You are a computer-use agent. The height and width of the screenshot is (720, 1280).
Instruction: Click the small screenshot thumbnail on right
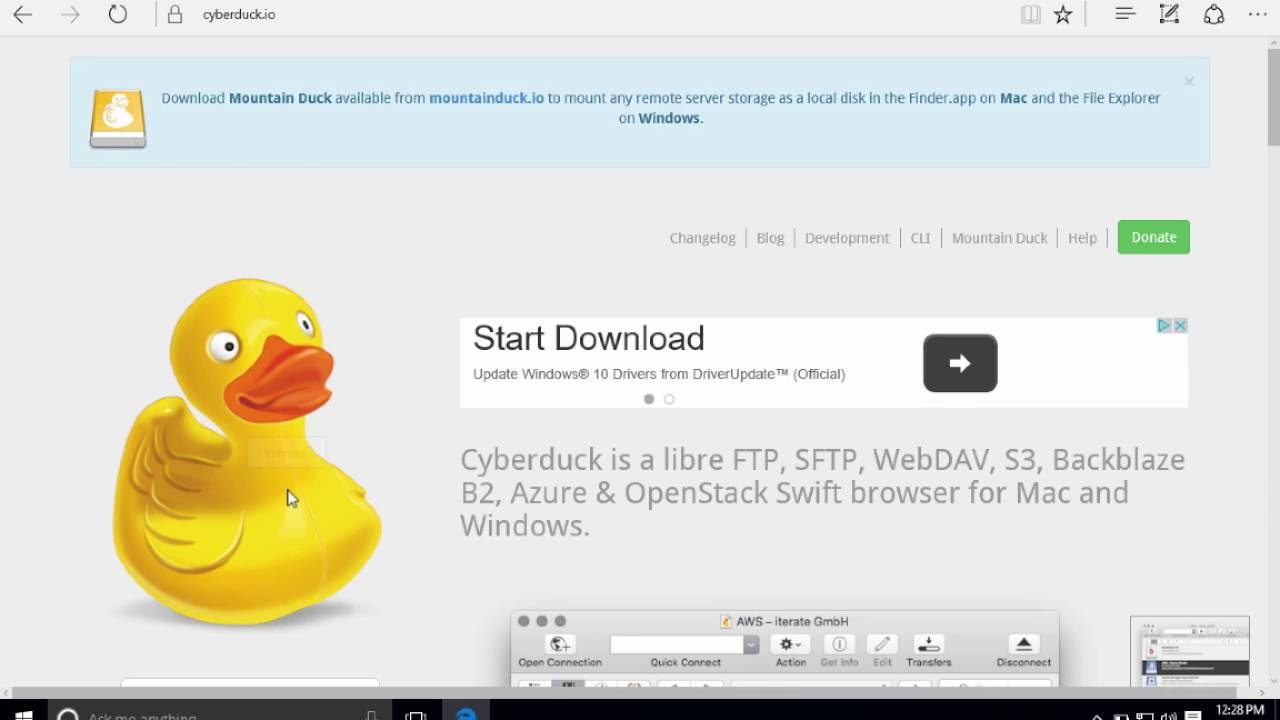click(x=1190, y=652)
